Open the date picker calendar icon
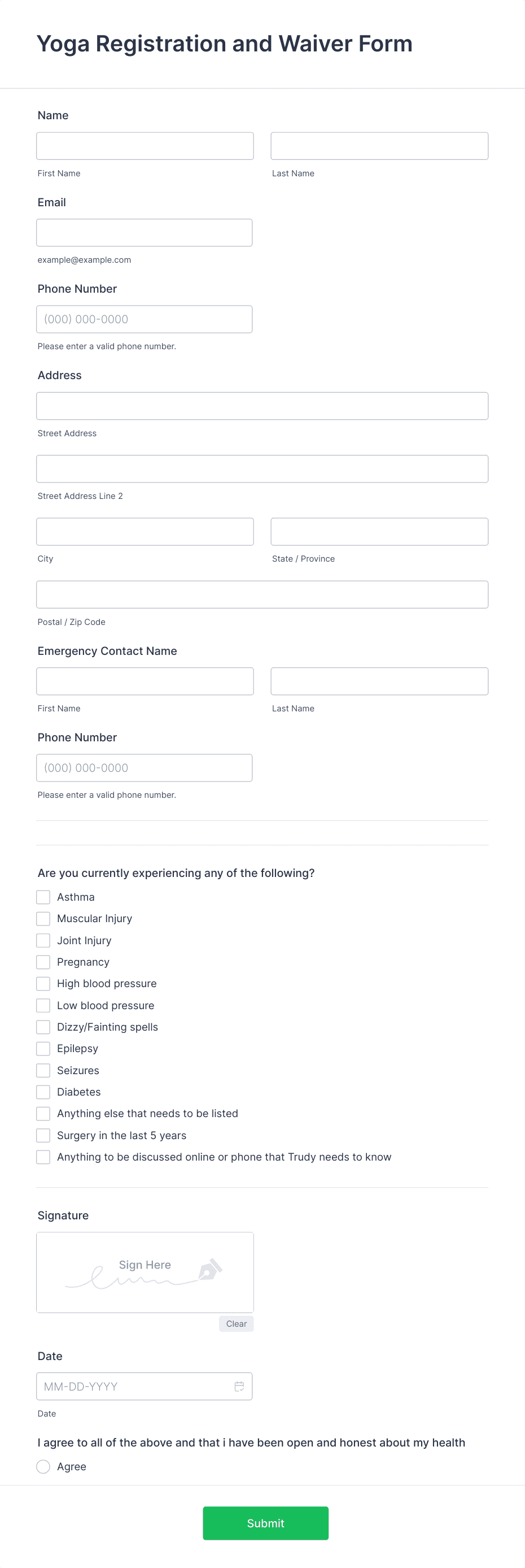The height and width of the screenshot is (1568, 525). [x=240, y=1386]
